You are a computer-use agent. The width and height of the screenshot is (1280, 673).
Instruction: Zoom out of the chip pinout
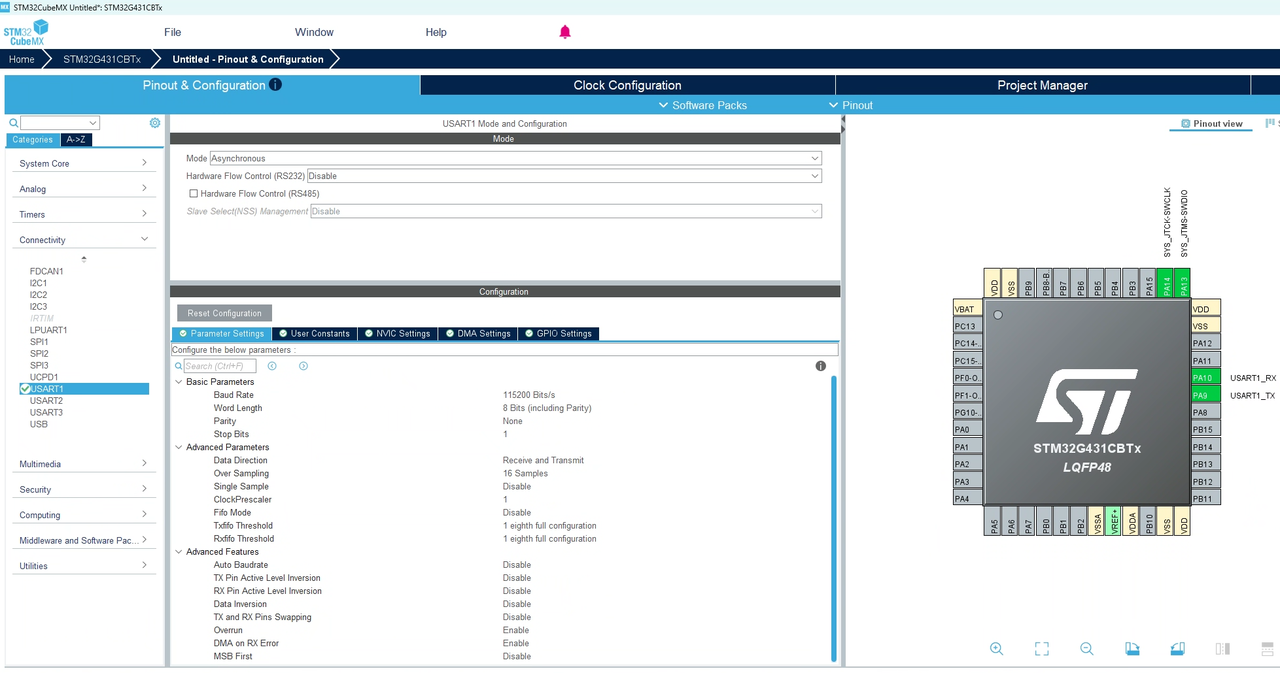pyautogui.click(x=1087, y=649)
